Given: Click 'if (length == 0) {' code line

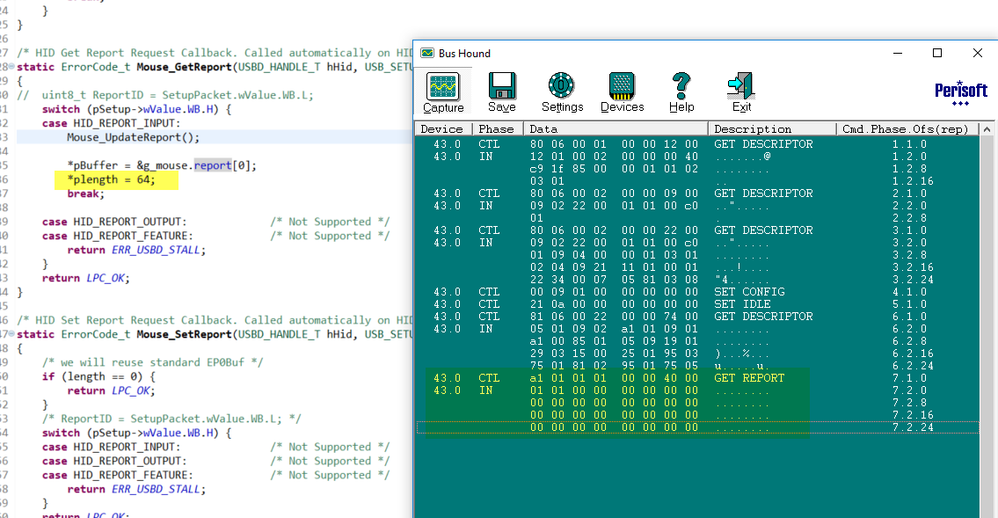Looking at the screenshot, I should pos(99,377).
